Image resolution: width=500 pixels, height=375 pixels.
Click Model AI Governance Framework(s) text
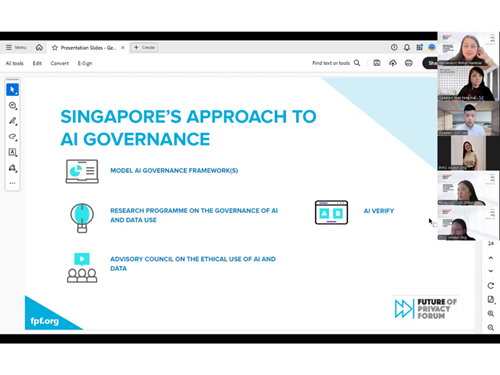pyautogui.click(x=174, y=171)
